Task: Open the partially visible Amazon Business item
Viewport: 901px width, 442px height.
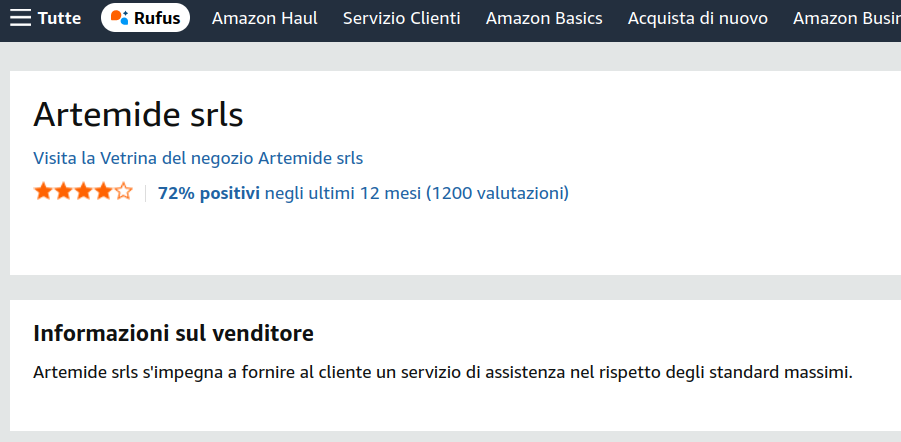Action: tap(846, 18)
